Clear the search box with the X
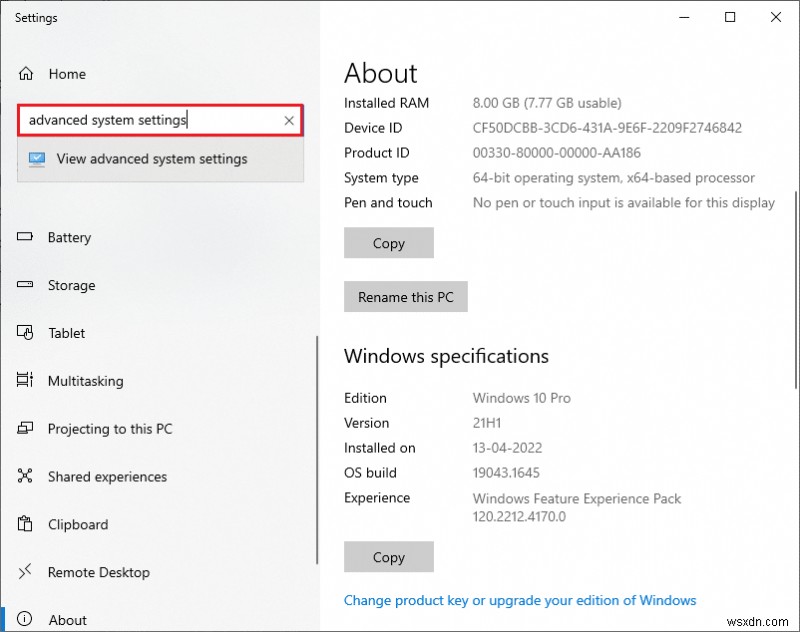This screenshot has height=632, width=800. coord(289,121)
